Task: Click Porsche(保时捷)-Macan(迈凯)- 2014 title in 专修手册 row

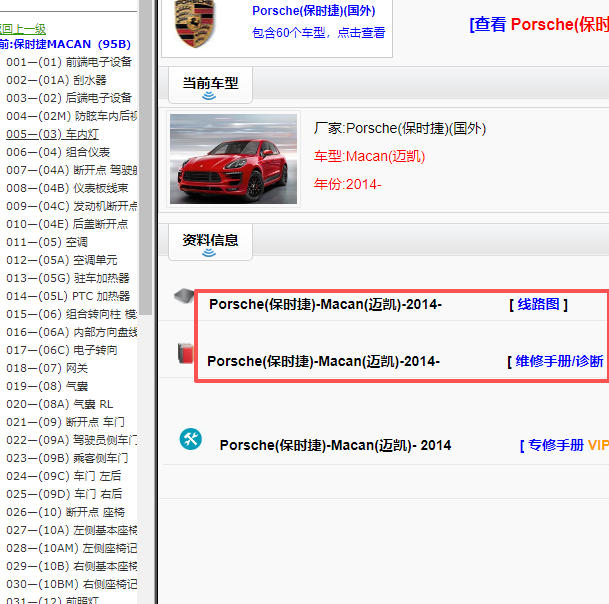Action: [x=335, y=445]
